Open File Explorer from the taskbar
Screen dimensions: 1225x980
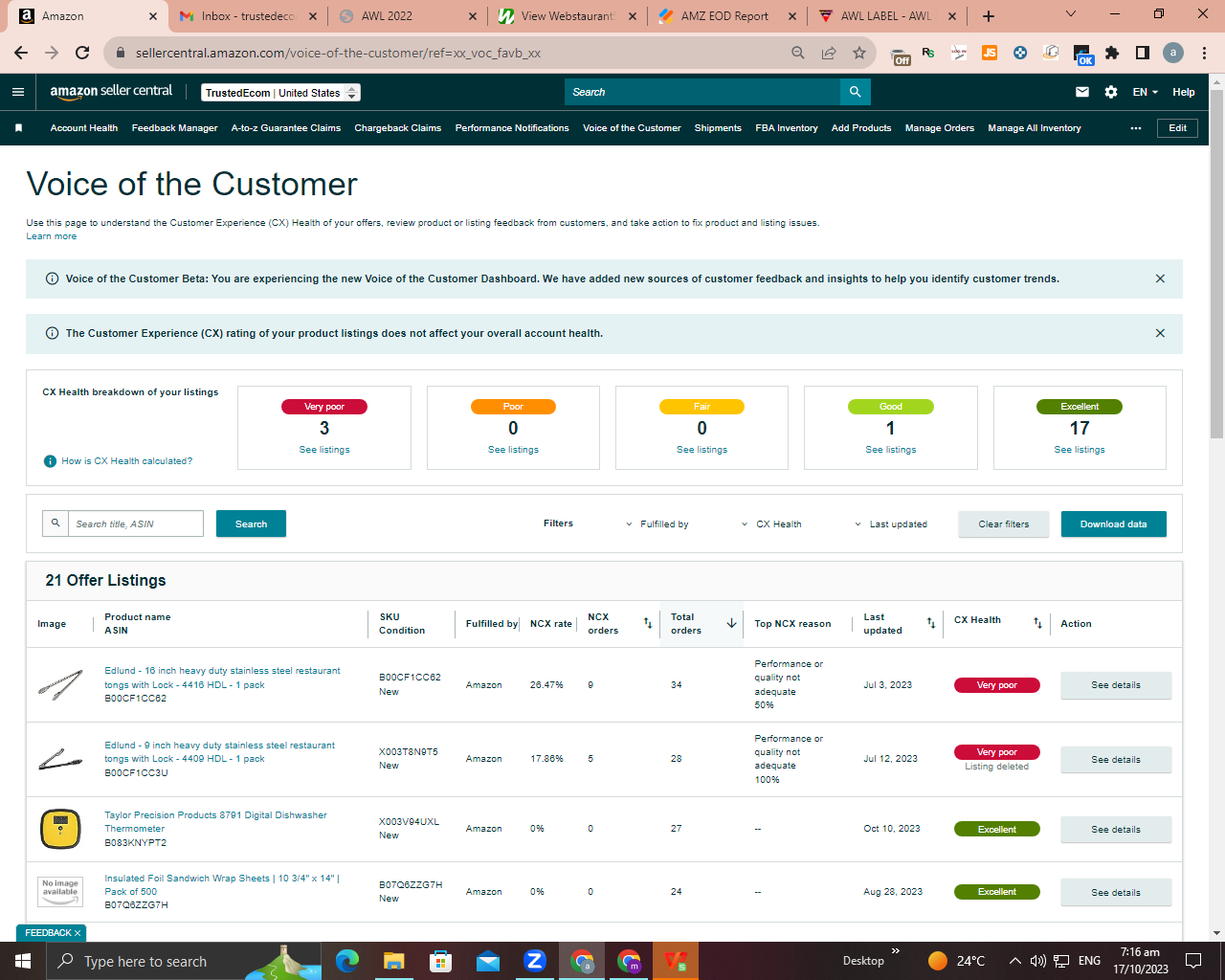[393, 961]
